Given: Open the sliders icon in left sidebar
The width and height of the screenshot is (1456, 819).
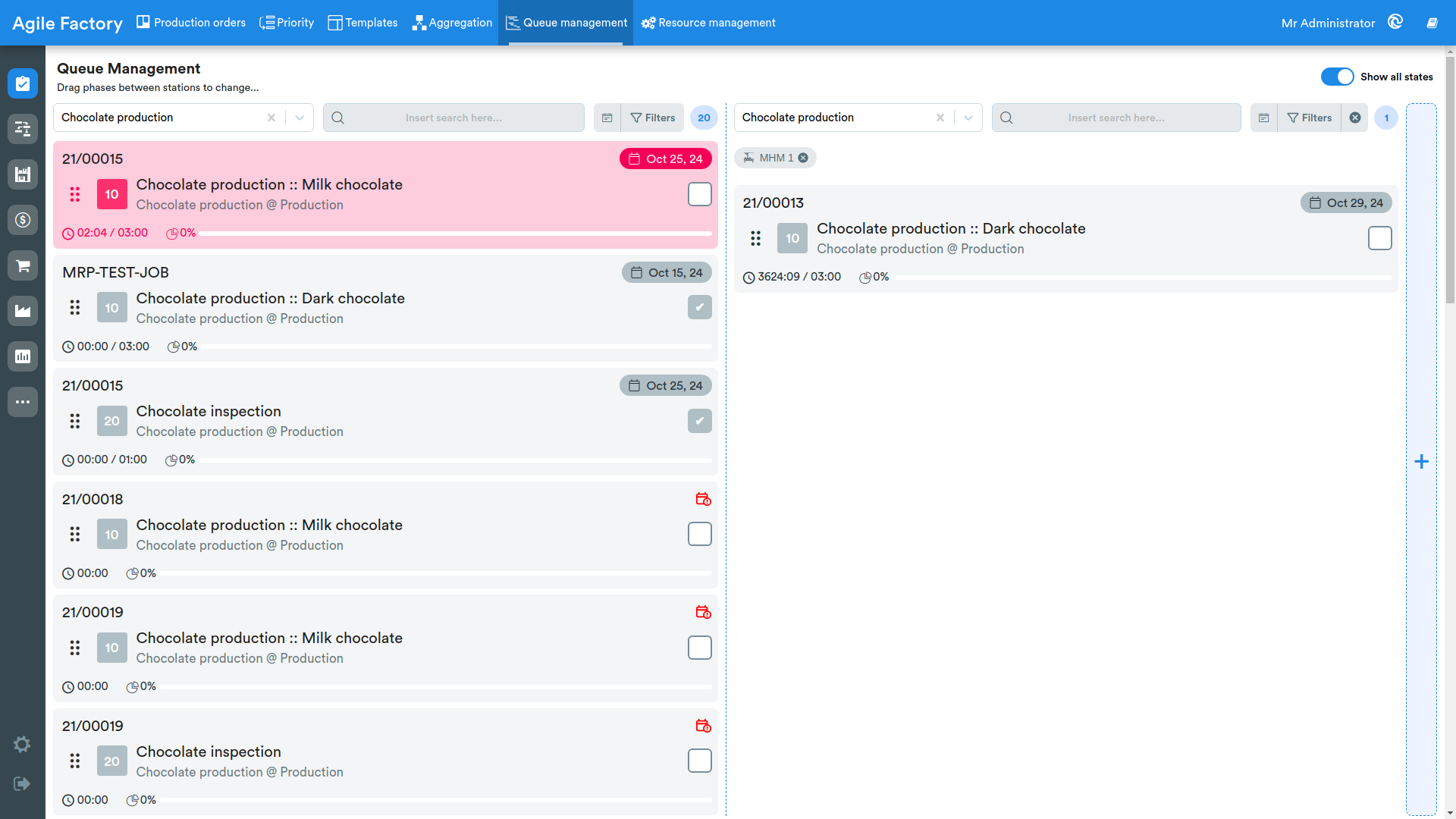Looking at the screenshot, I should (23, 129).
